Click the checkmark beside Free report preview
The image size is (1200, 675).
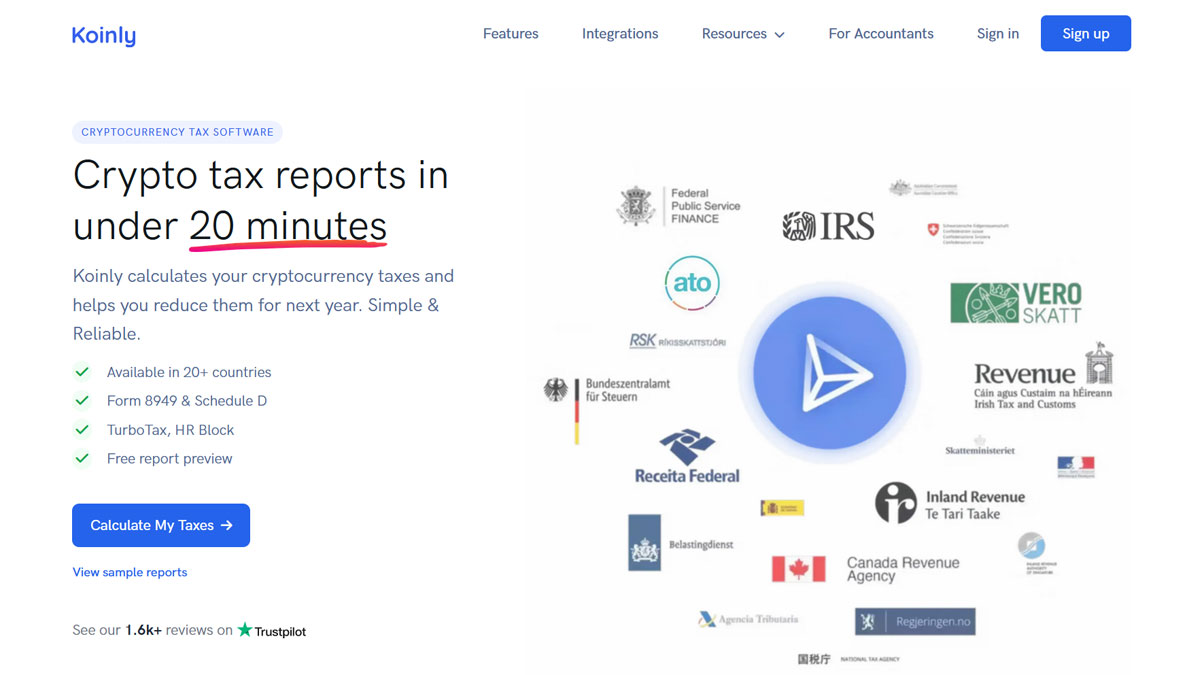point(82,458)
